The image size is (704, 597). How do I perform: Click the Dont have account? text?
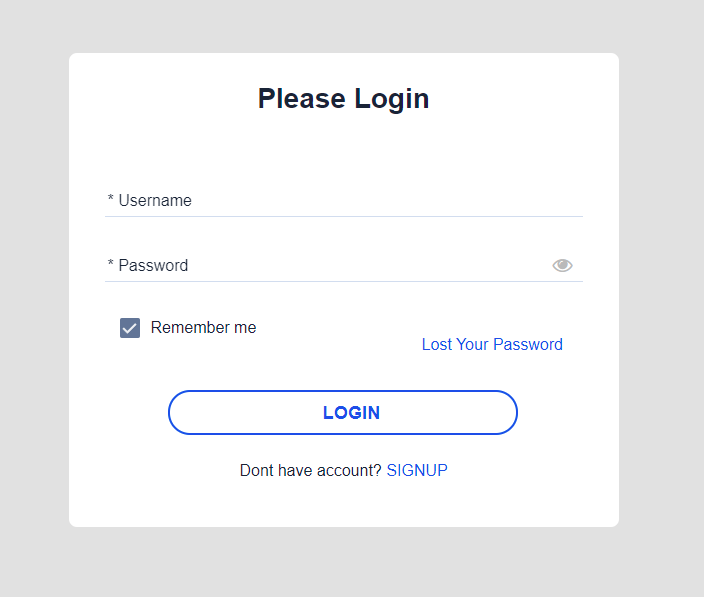(x=310, y=470)
